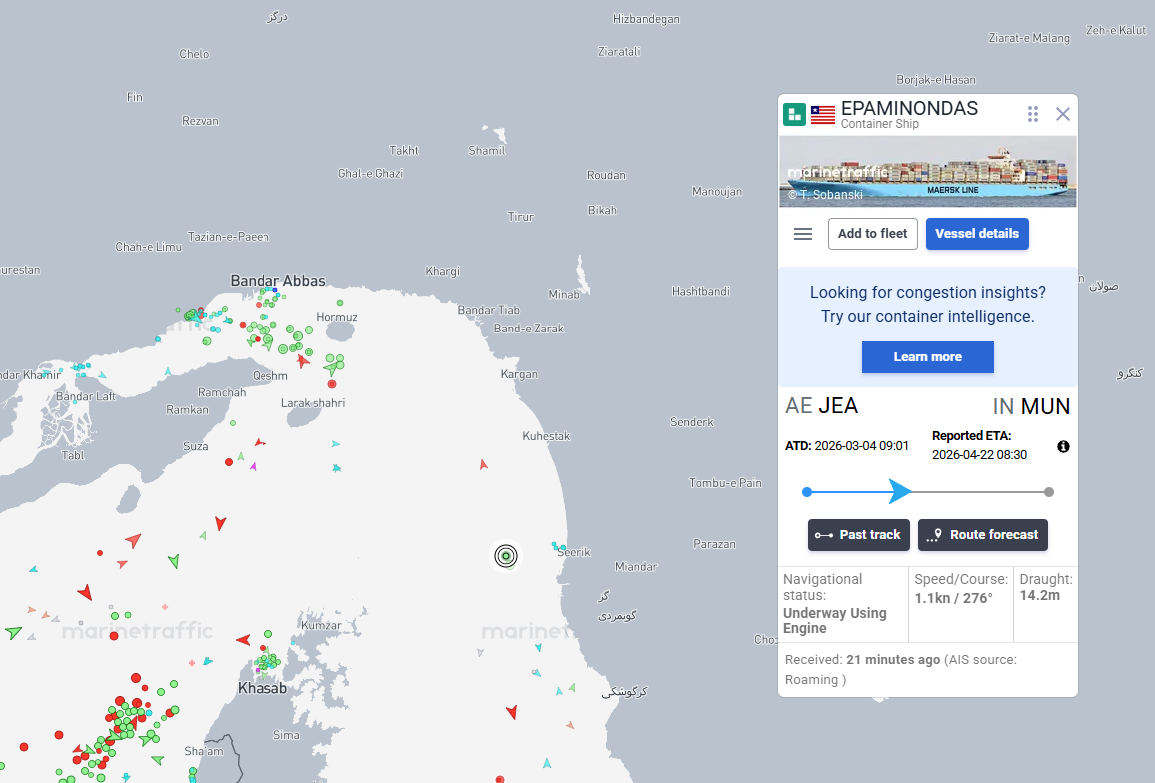1155x783 pixels.
Task: Click the Minab town label
Action: (x=564, y=295)
